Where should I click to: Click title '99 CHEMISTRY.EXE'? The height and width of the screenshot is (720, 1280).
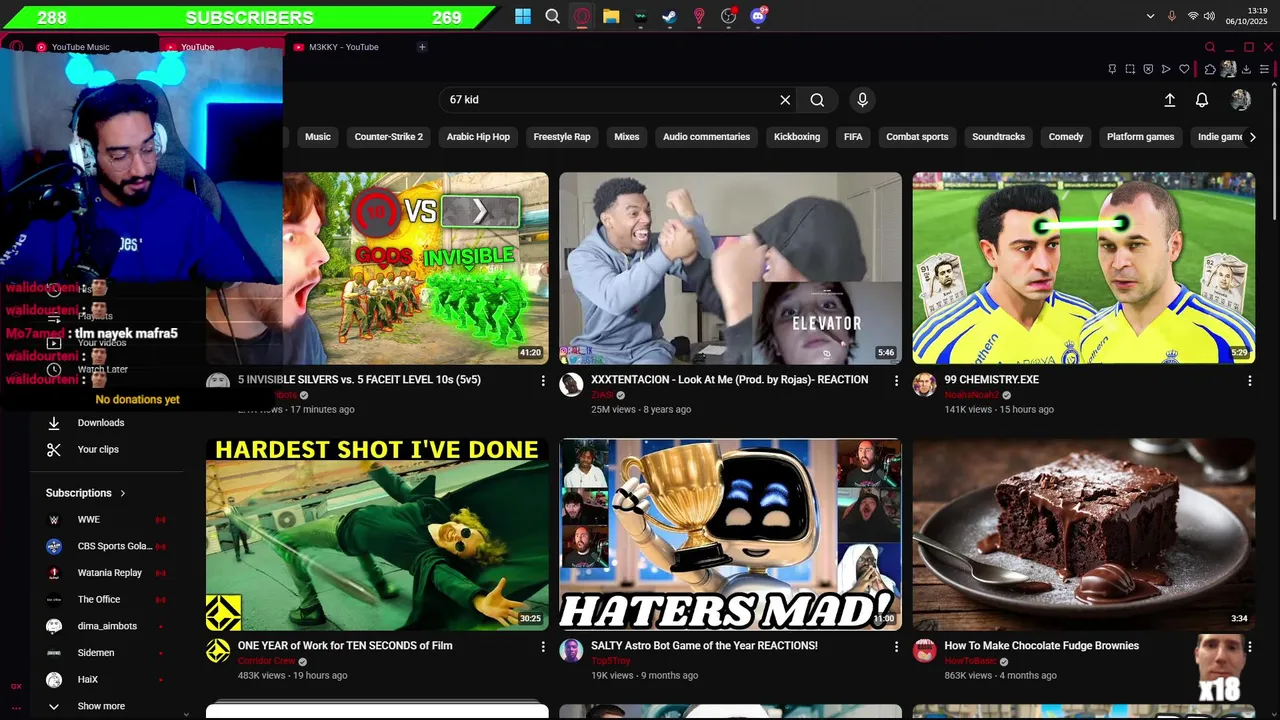991,380
